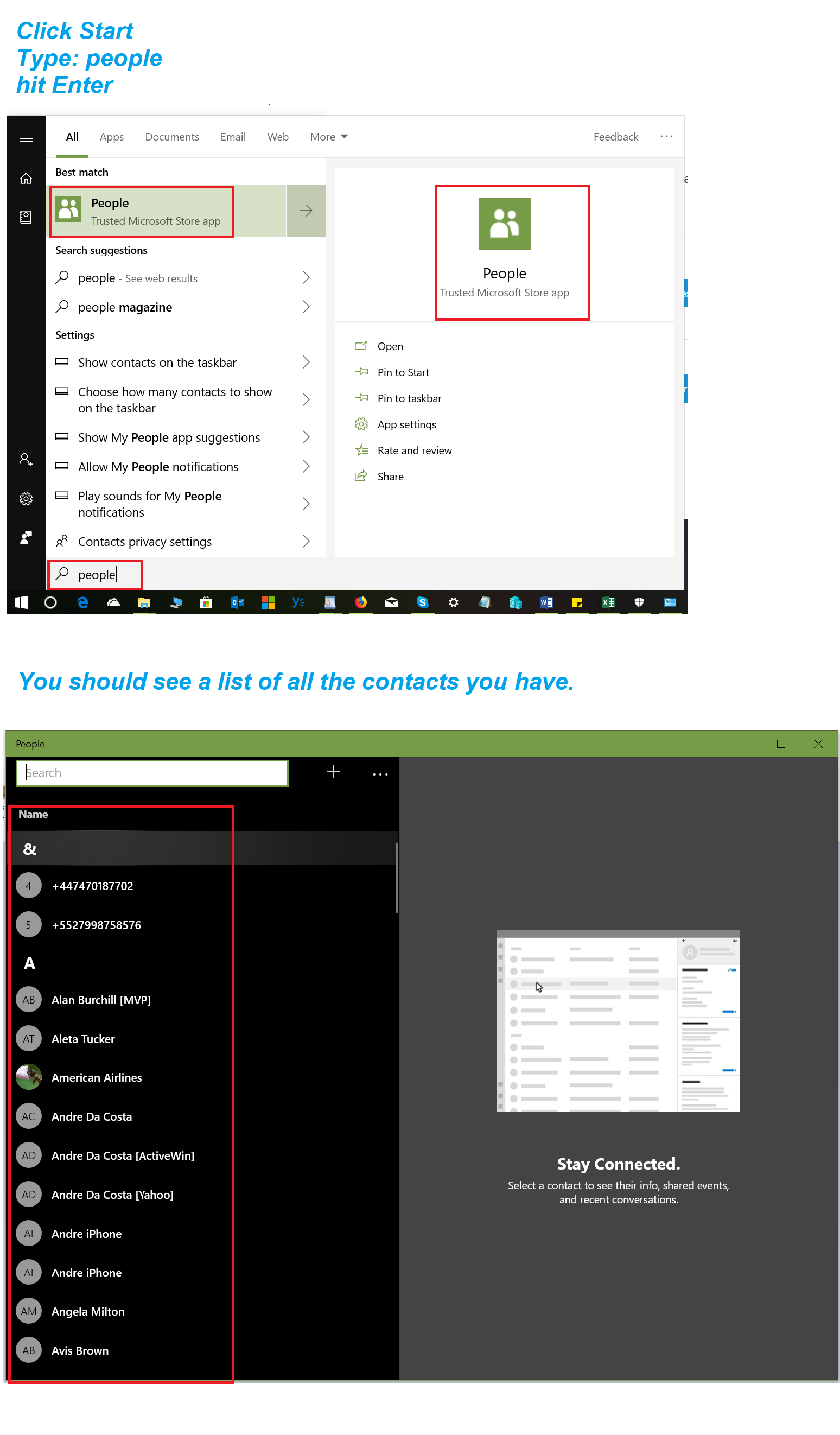
Task: Expand 'Allow My People notifications' chevron
Action: [x=306, y=466]
